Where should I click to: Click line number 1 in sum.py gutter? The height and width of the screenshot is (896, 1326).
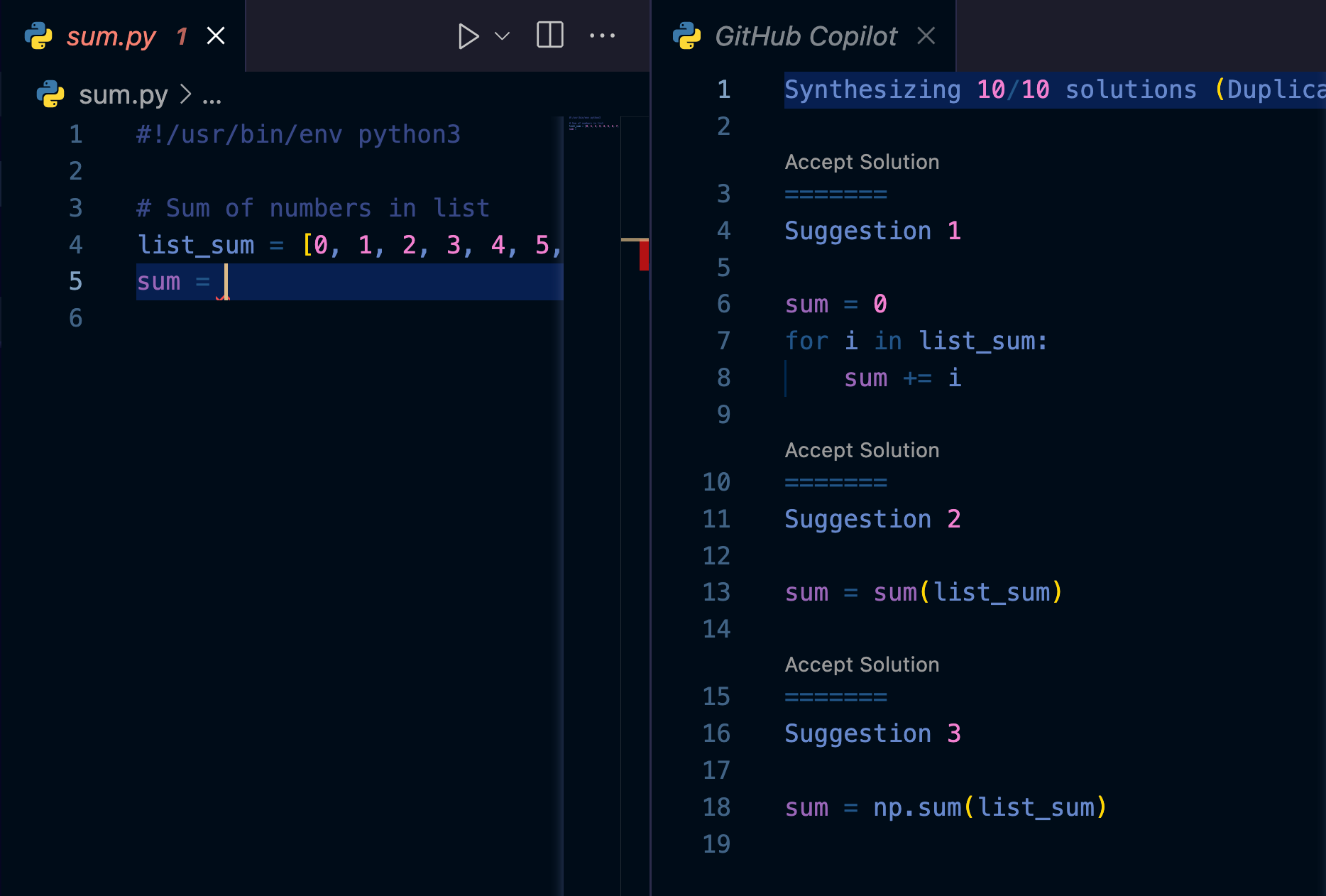click(76, 134)
